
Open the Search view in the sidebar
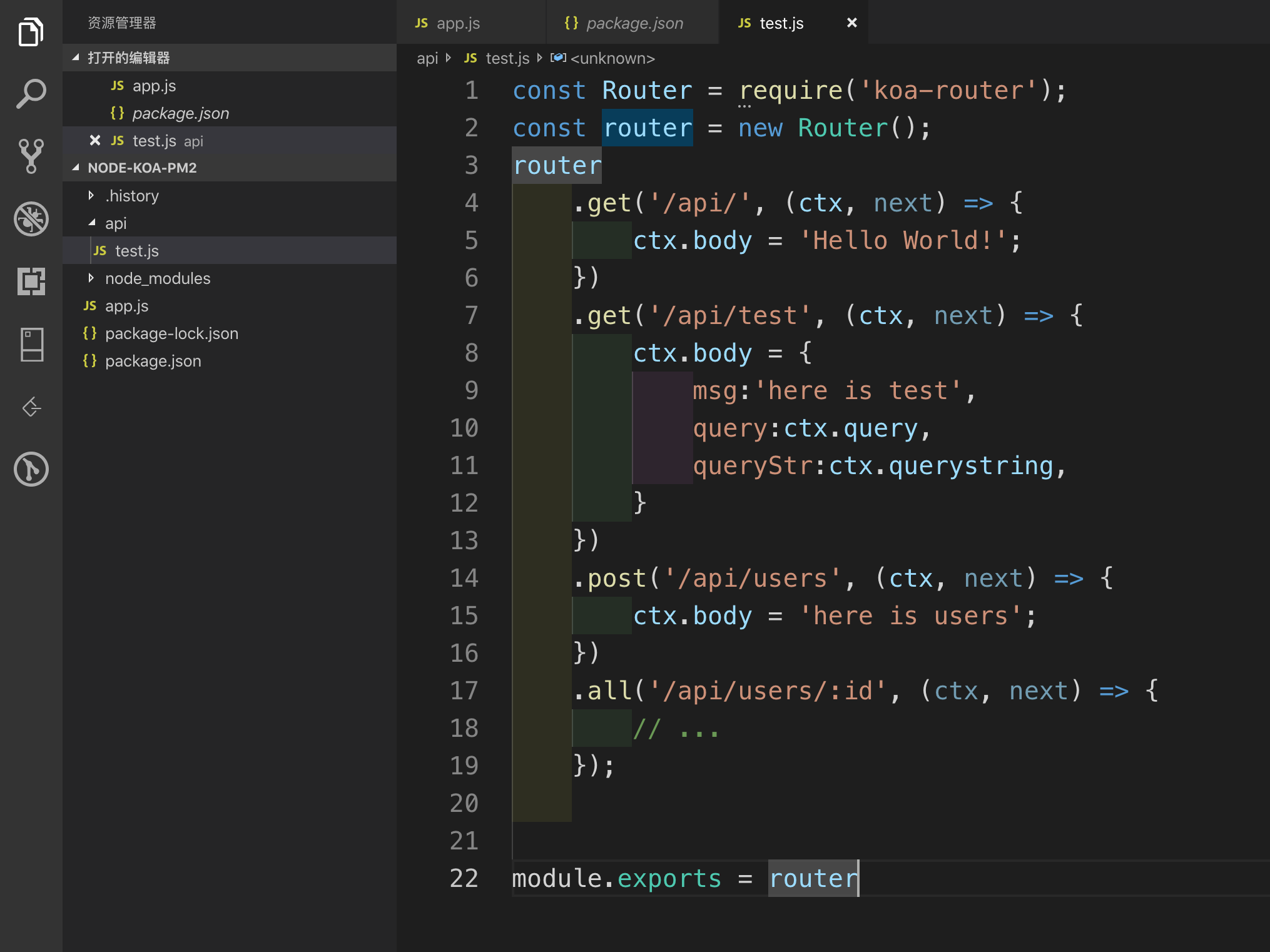click(x=30, y=93)
